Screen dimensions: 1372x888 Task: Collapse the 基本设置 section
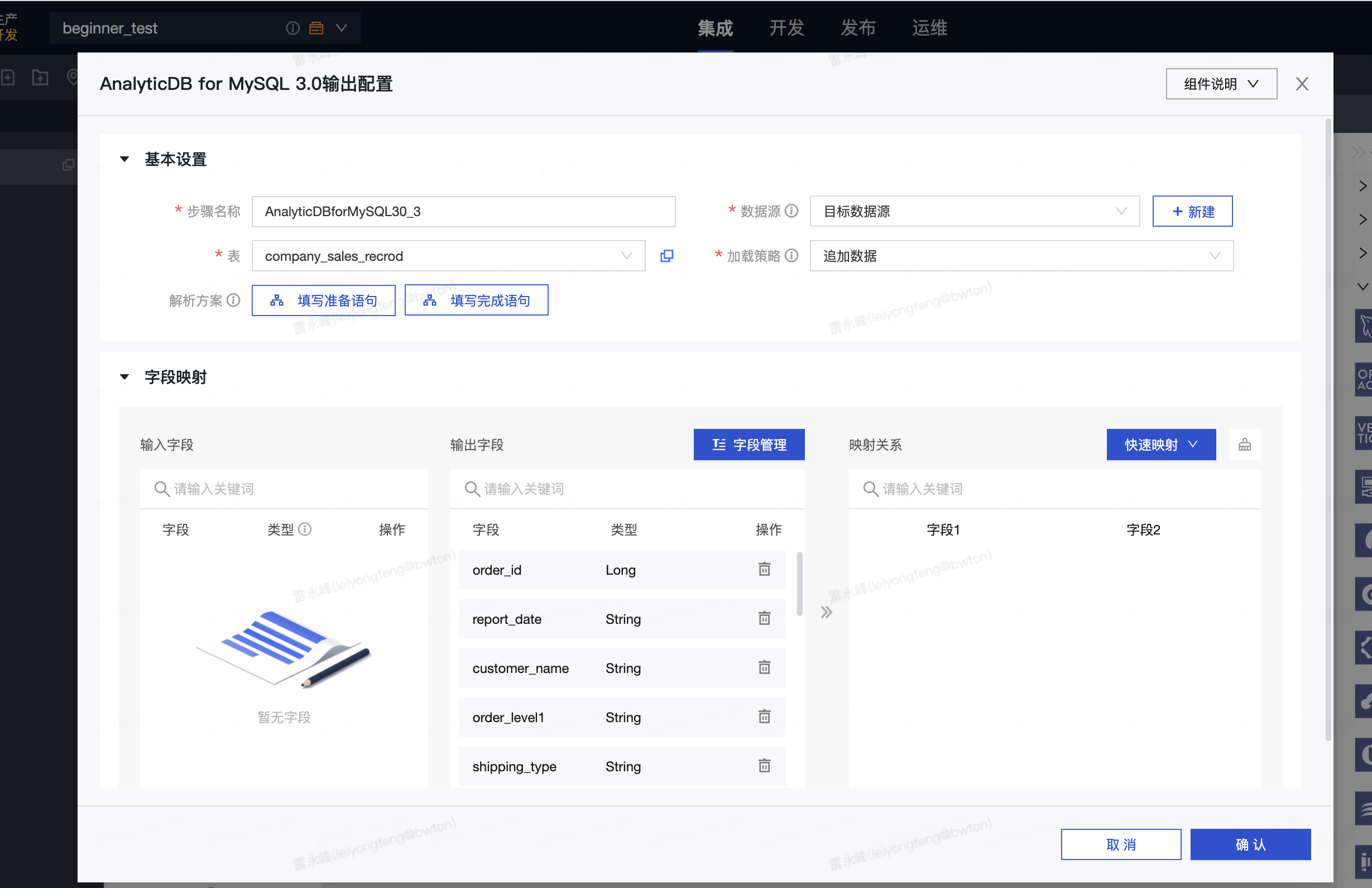pos(124,159)
